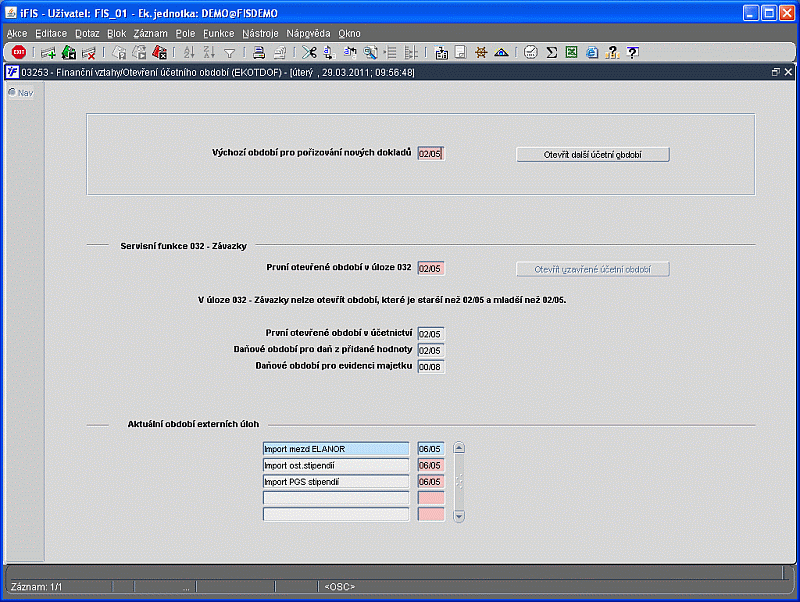
Task: Click the delete record icon with red X
Action: pyautogui.click(x=89, y=52)
